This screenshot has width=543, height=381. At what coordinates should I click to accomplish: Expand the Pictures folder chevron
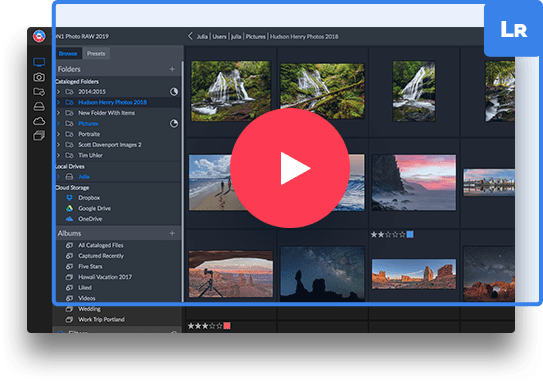59,123
